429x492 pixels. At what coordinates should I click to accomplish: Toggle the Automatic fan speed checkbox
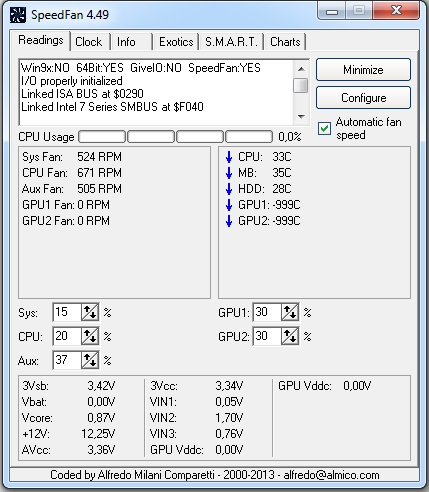324,128
